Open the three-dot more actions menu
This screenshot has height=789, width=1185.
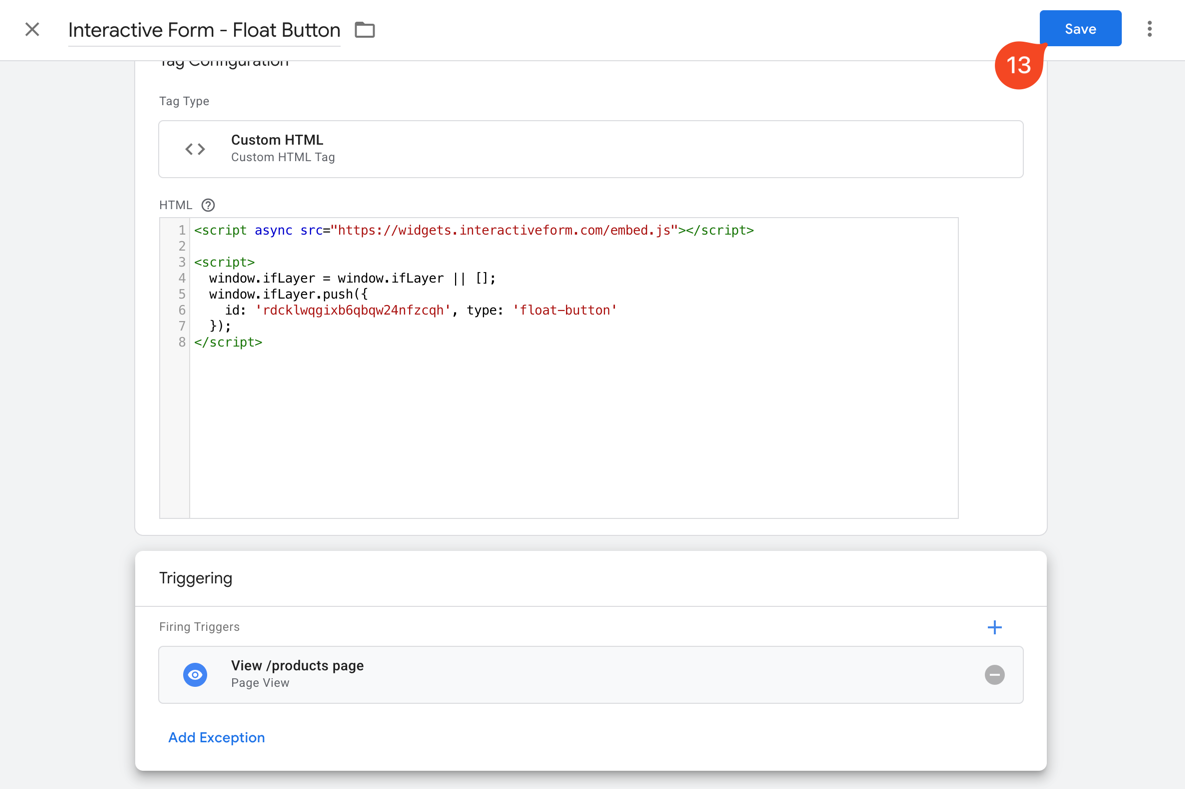coord(1149,29)
